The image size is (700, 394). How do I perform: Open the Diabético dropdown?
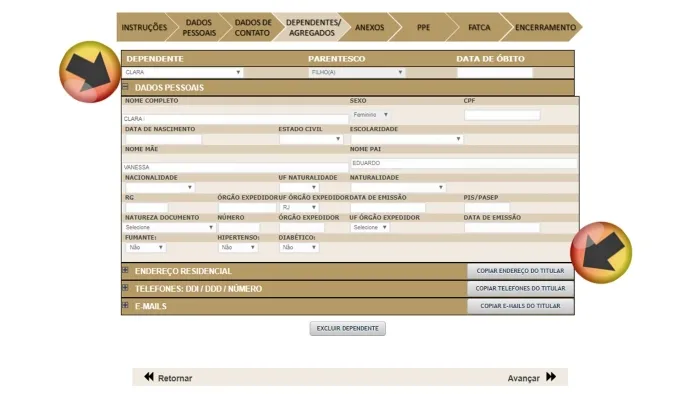299,247
